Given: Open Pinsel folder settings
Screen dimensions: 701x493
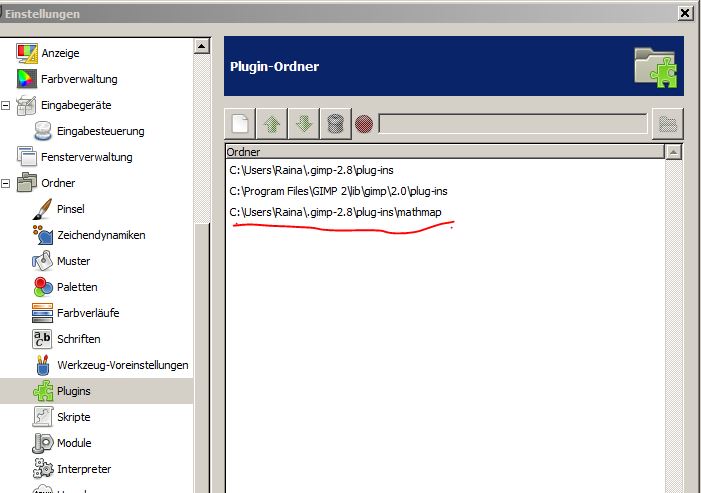Looking at the screenshot, I should point(71,209).
